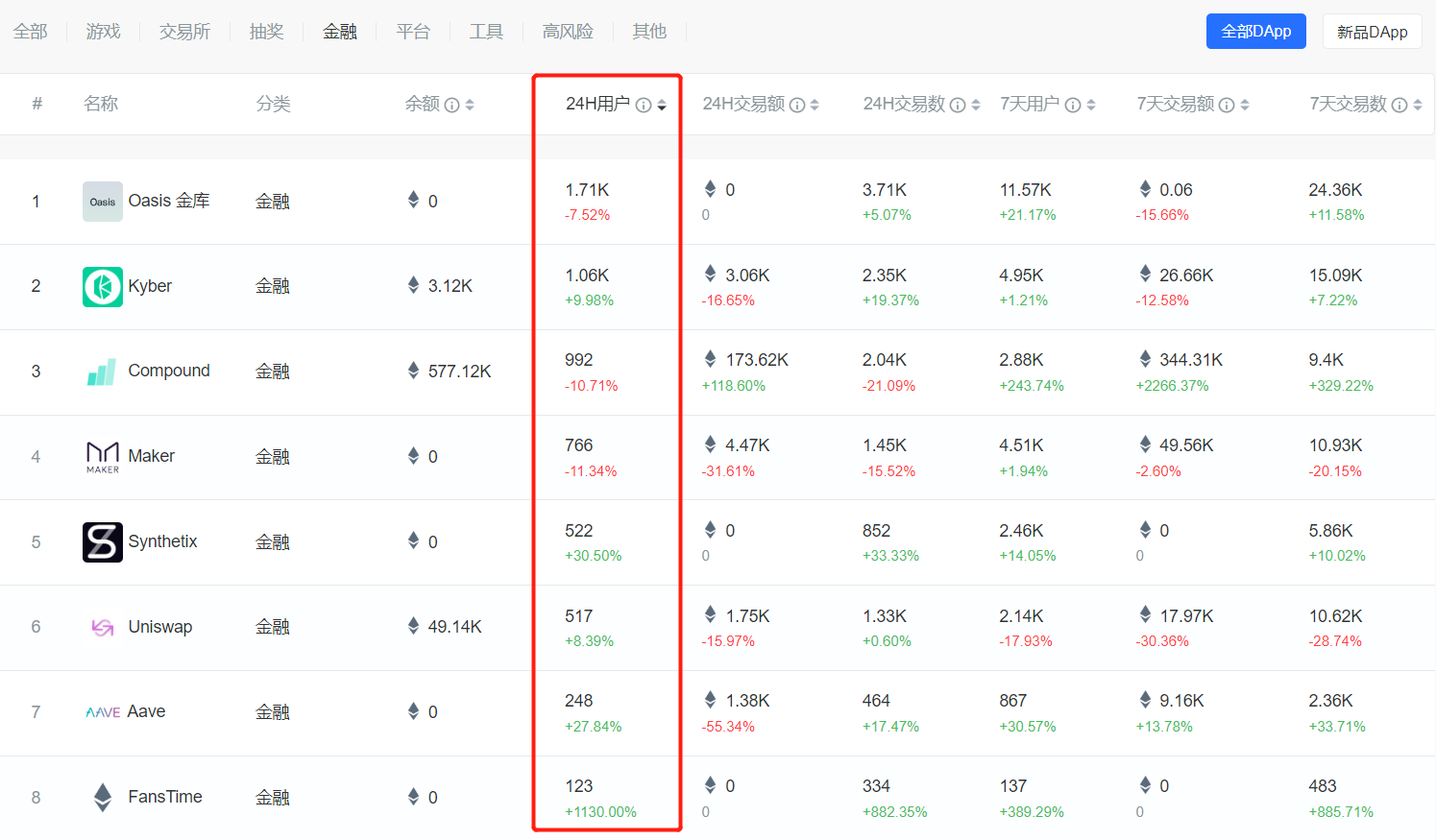Open the Oasis 金库 logo icon
The height and width of the screenshot is (840, 1436).
(103, 202)
